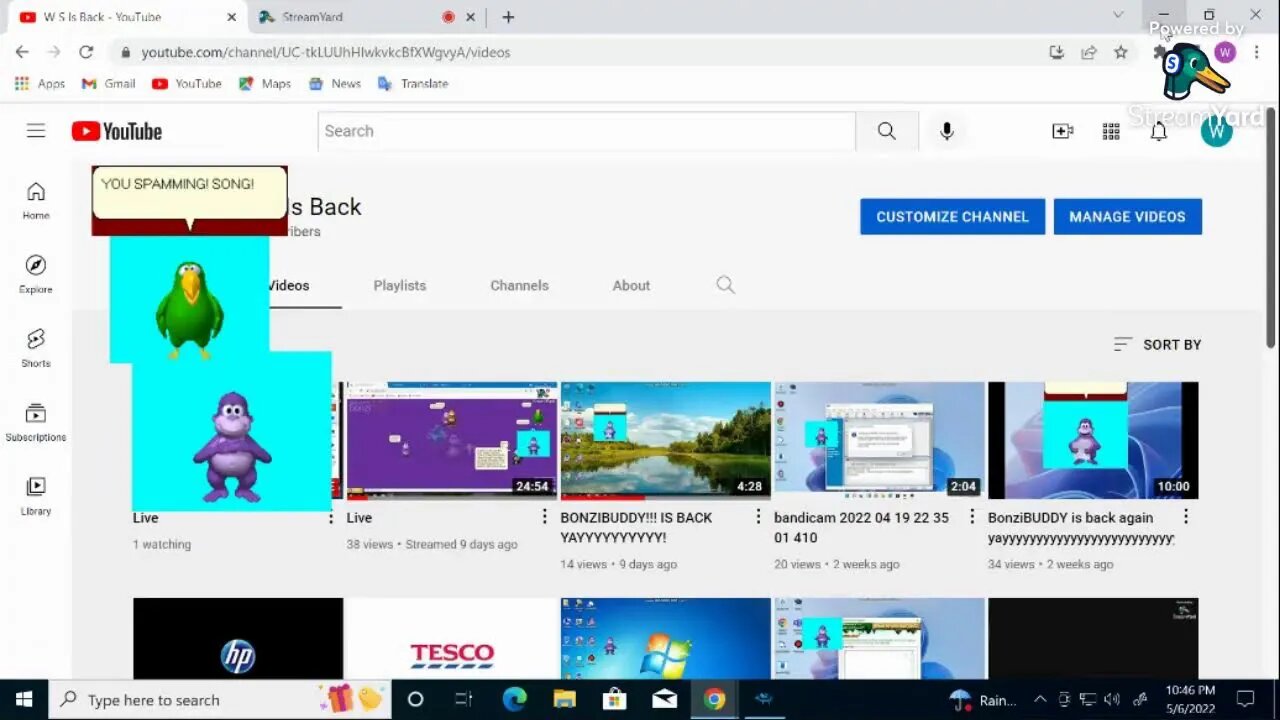Open Explore in the sidebar
The image size is (1280, 720).
pyautogui.click(x=36, y=274)
